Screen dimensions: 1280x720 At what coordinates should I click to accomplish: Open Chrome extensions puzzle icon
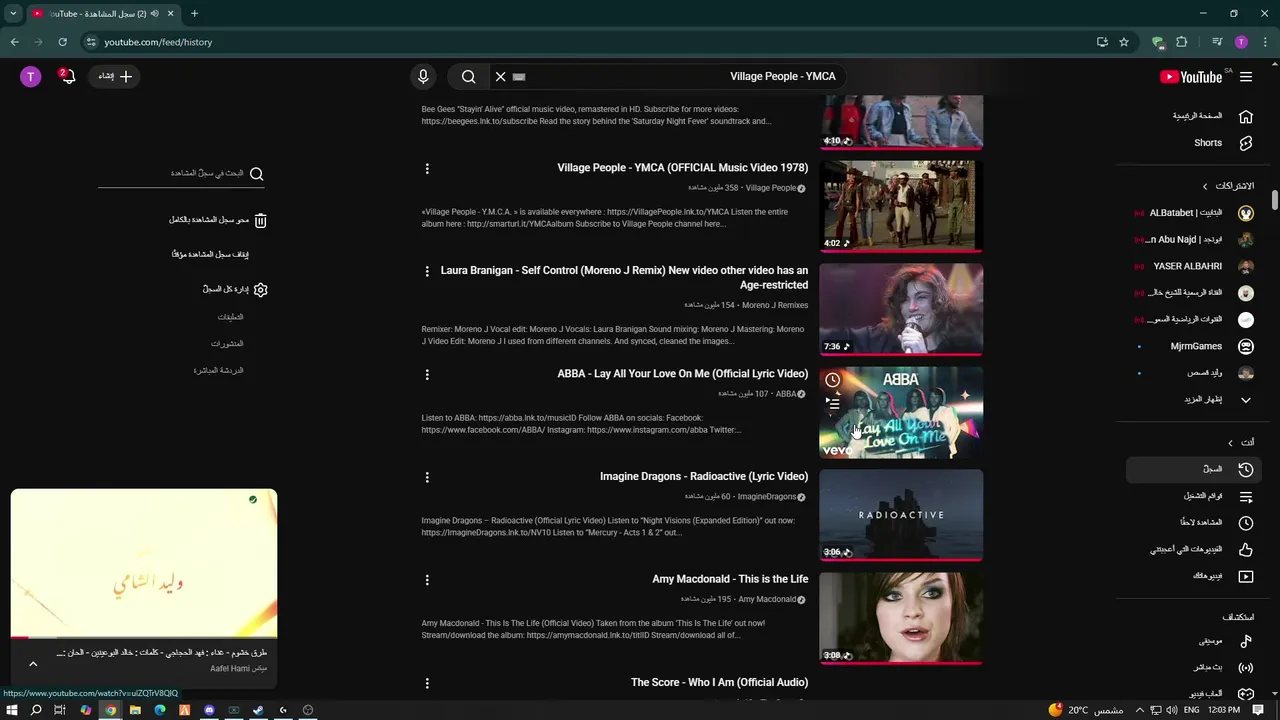(1182, 42)
